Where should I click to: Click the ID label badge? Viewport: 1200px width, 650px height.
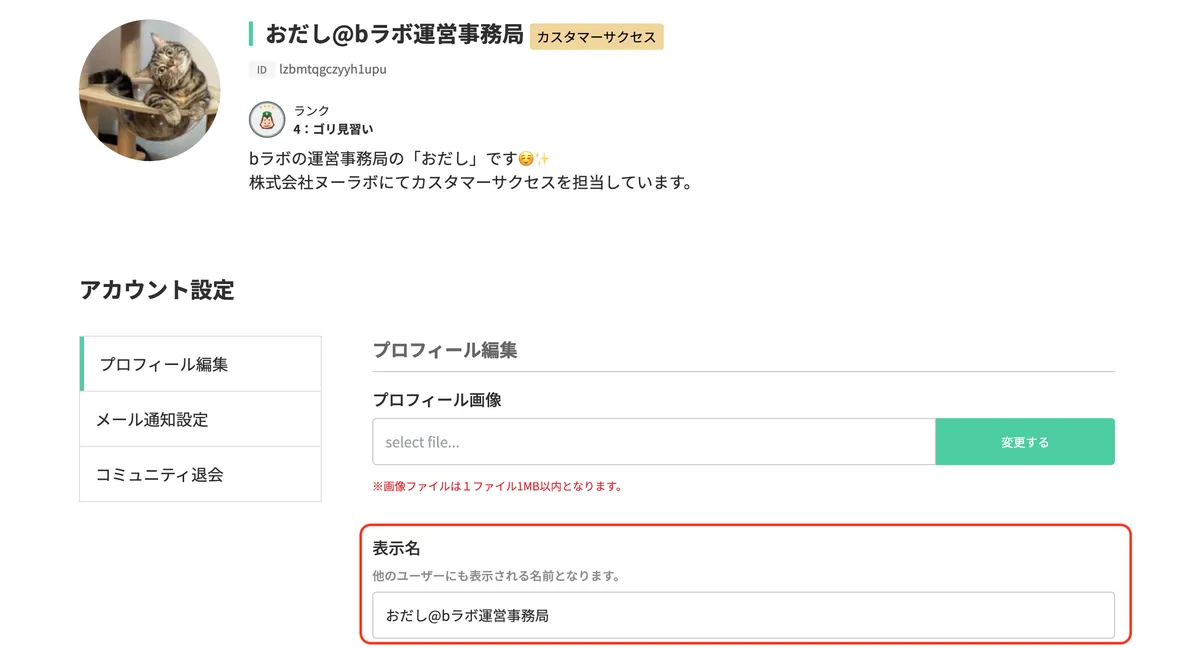[x=262, y=70]
